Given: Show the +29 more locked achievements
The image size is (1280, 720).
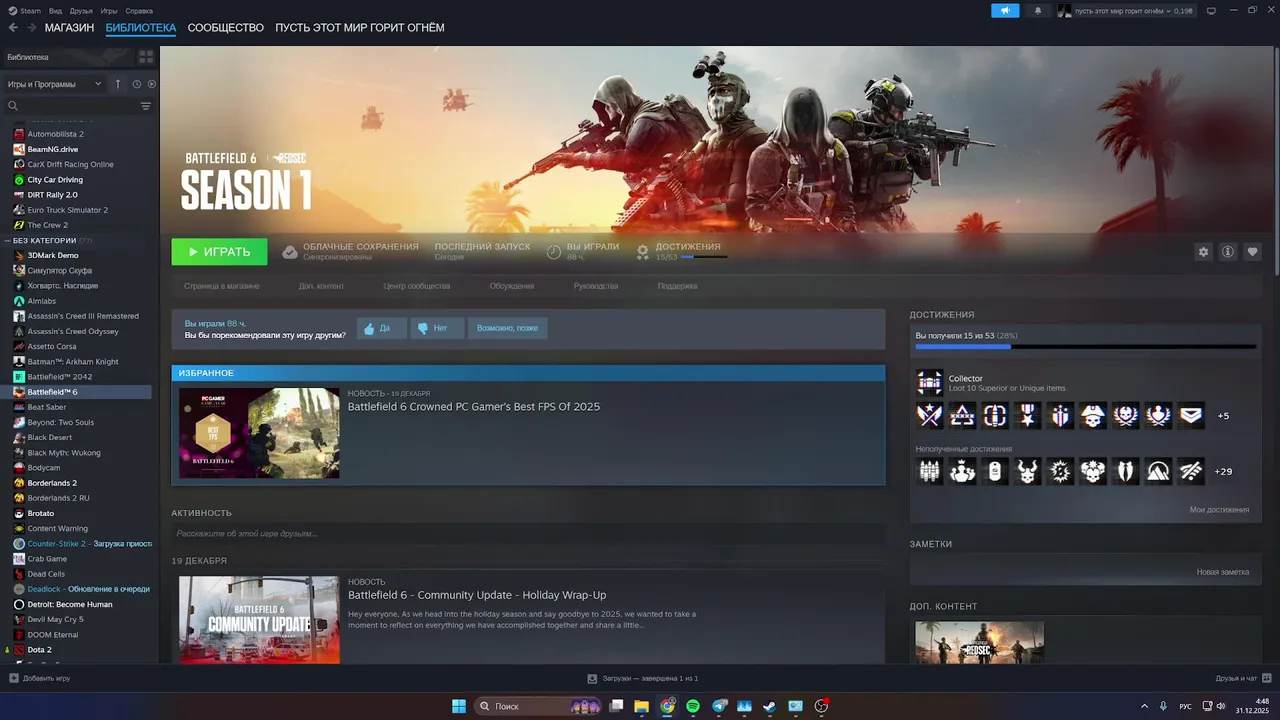Looking at the screenshot, I should 1223,472.
